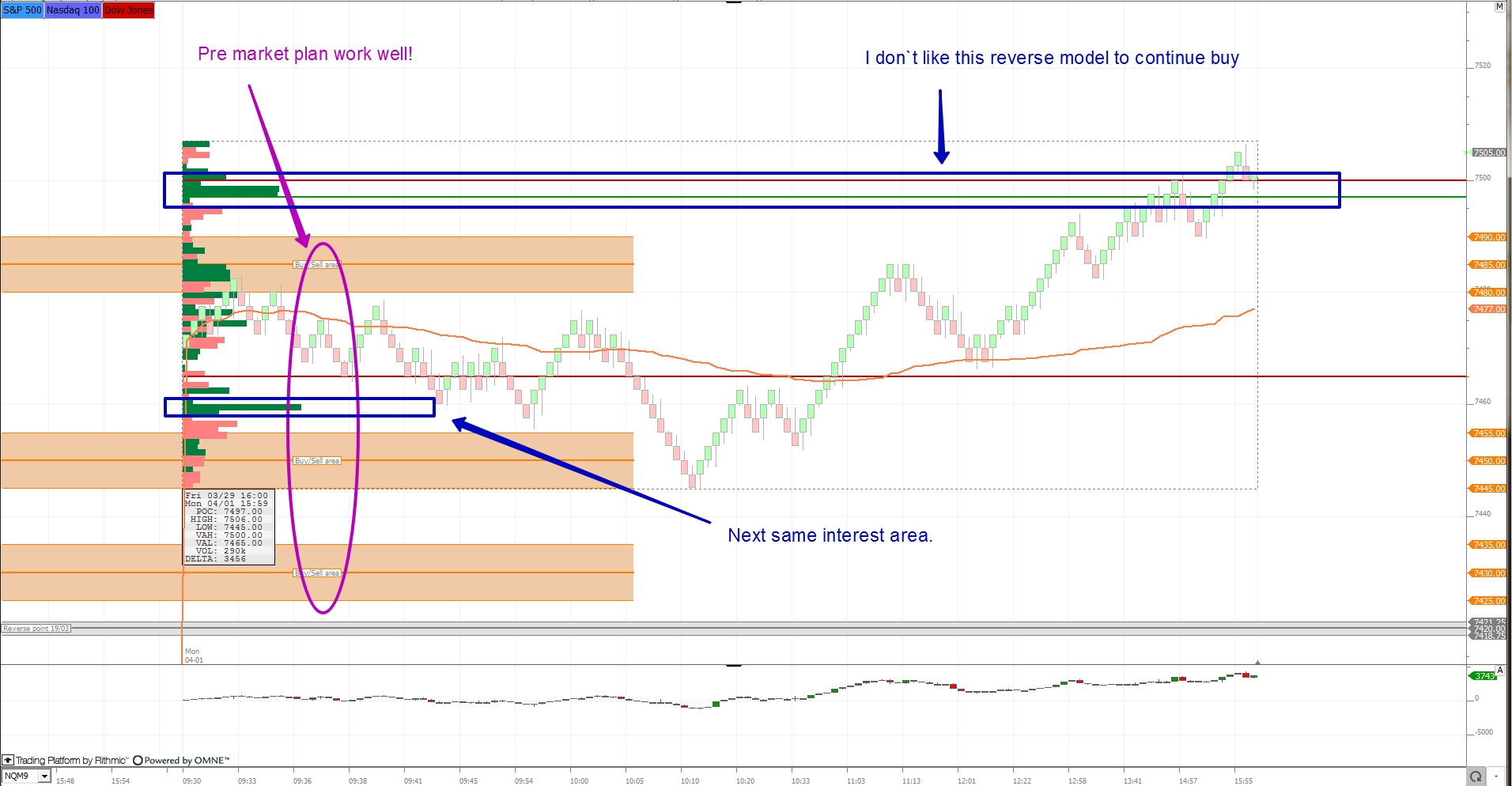Select the 7485.00 orange price label
This screenshot has height=786, width=1512.
click(x=1489, y=265)
